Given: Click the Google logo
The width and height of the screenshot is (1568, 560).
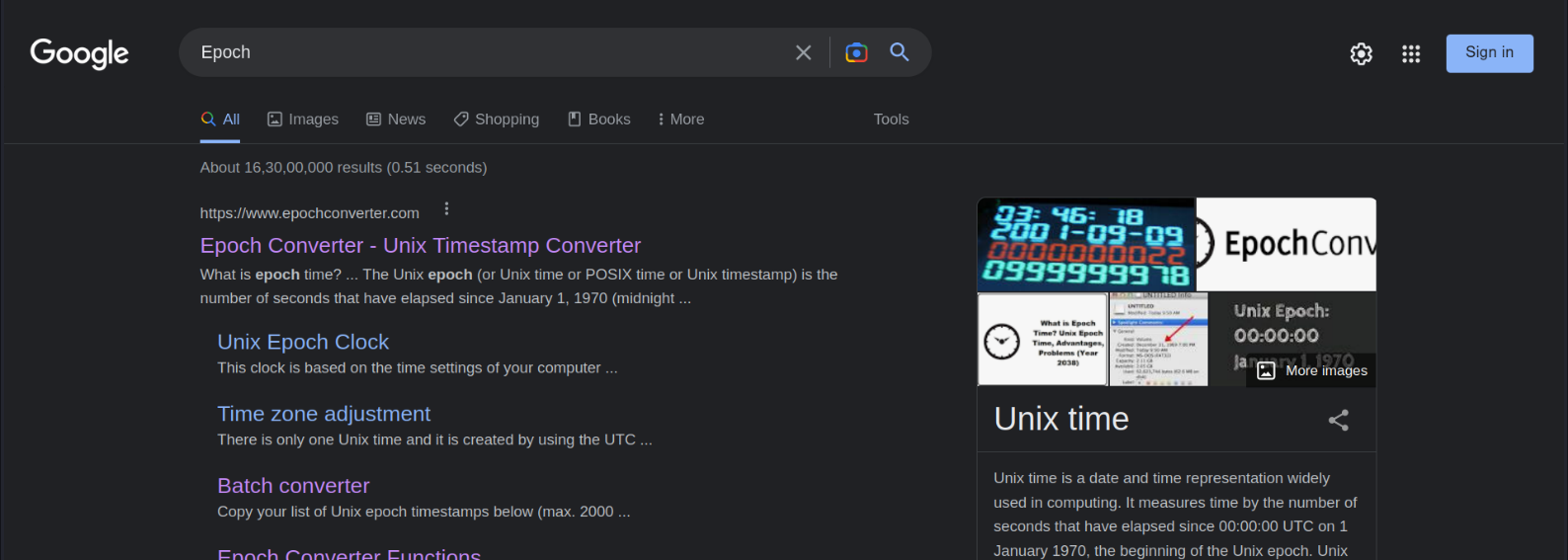Looking at the screenshot, I should pos(80,53).
